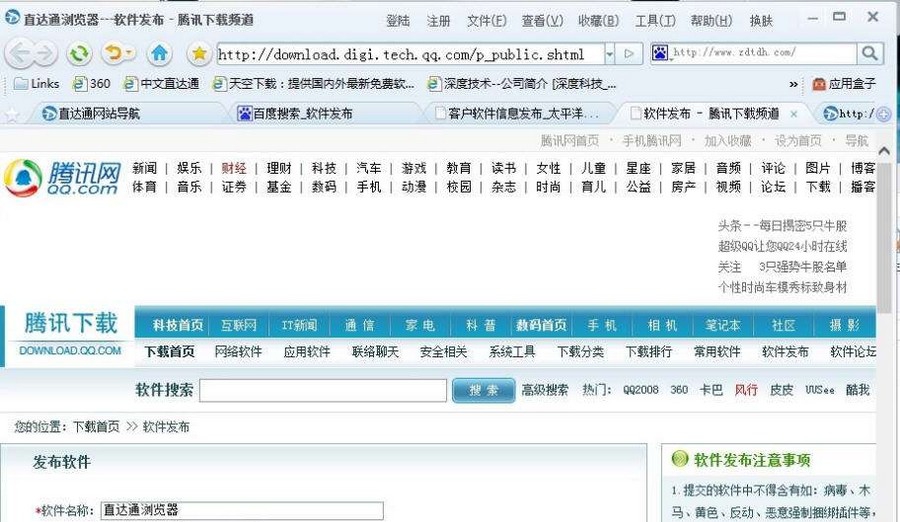
Task: Open the address bar history dropdown
Action: [610, 54]
